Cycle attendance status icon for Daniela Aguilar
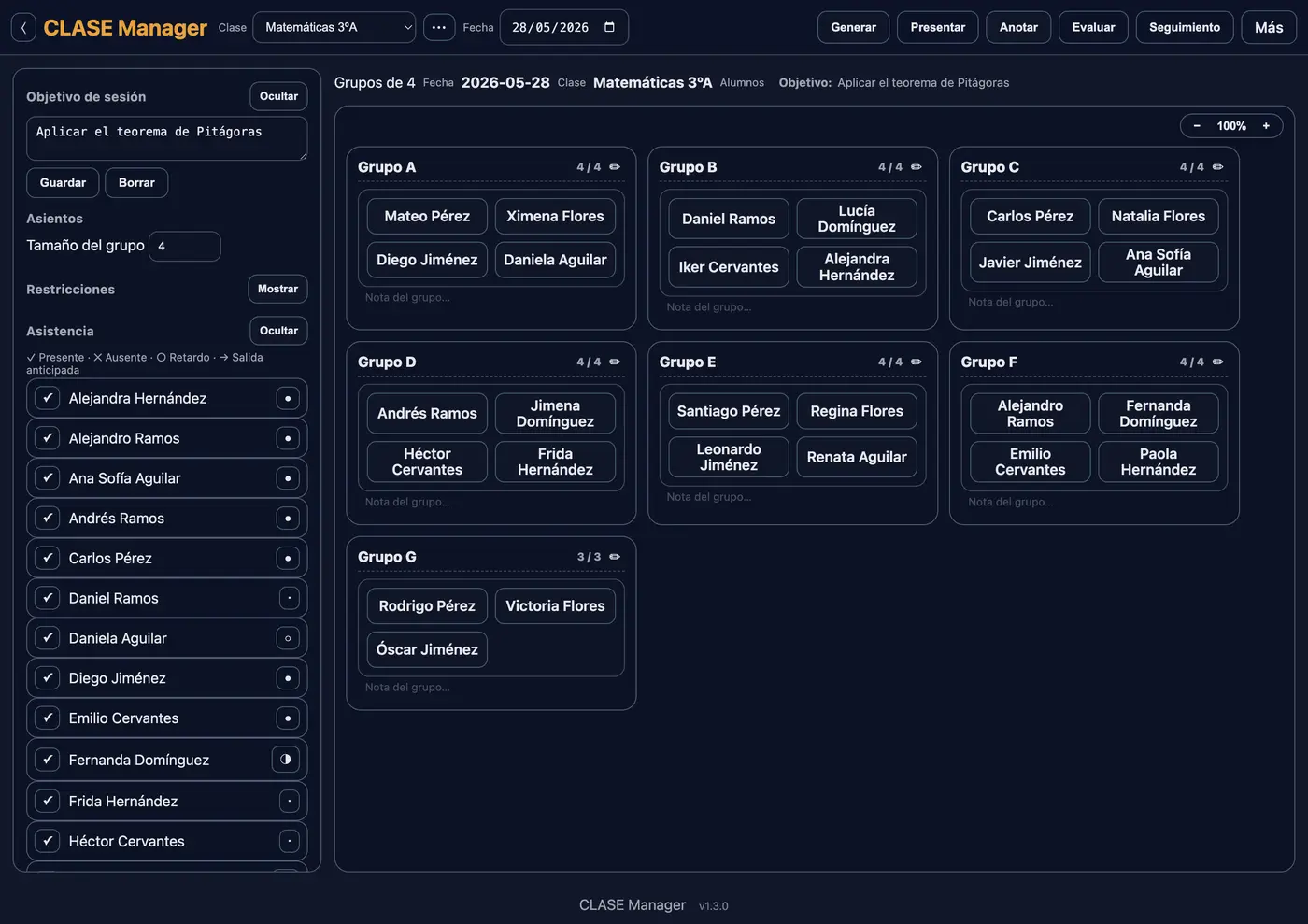This screenshot has width=1308, height=924. [288, 639]
